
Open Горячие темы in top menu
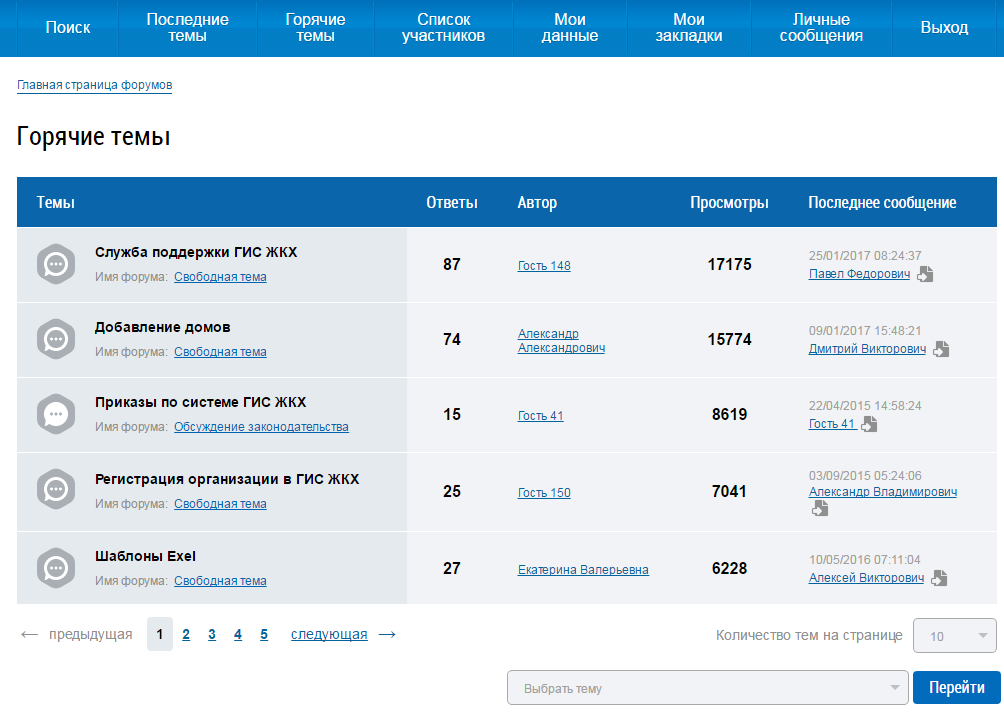(x=315, y=28)
